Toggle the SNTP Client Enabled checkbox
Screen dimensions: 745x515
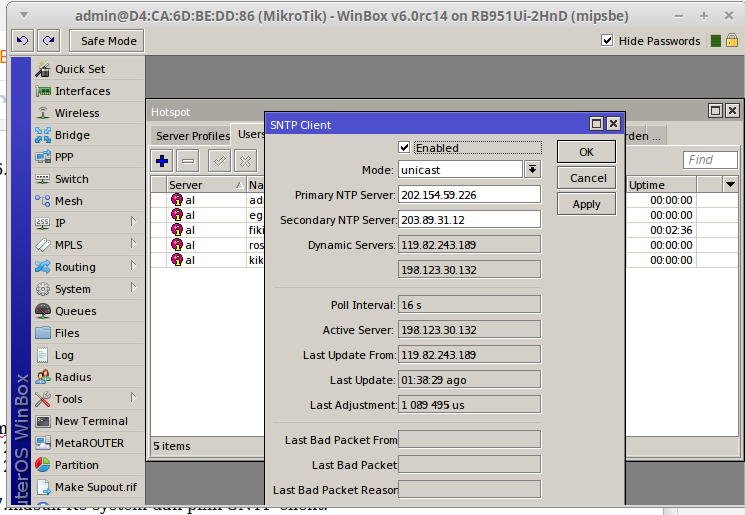(404, 147)
